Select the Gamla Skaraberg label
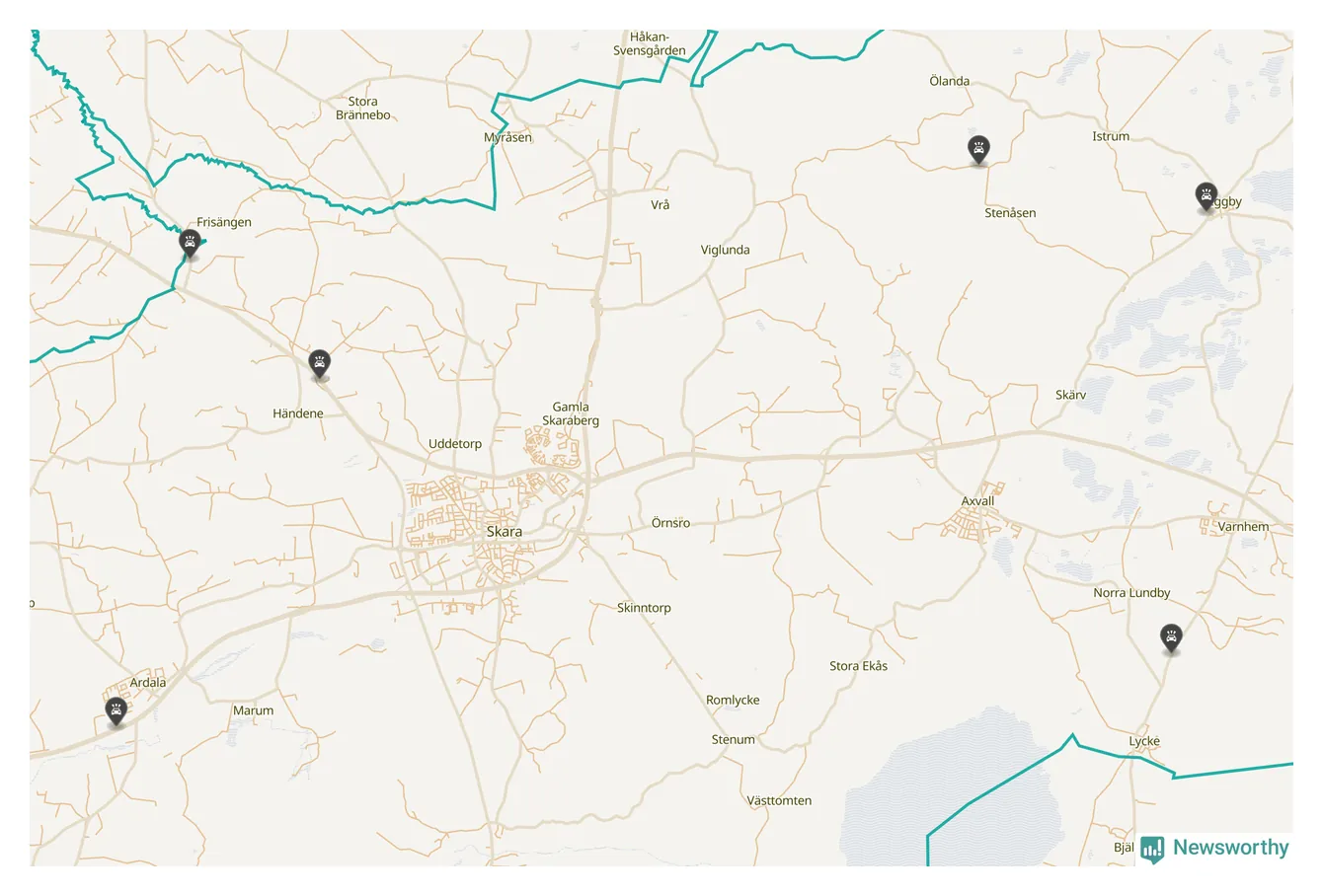Viewport: 1323px width, 896px height. [x=571, y=413]
